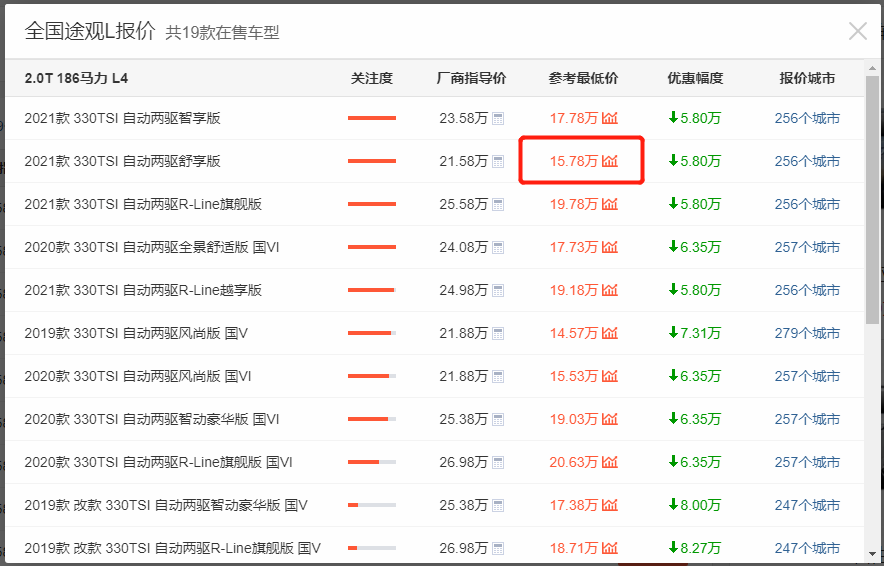Open the calculator icon for the 2019款 风尚版 国V row
The width and height of the screenshot is (884, 566).
[498, 333]
